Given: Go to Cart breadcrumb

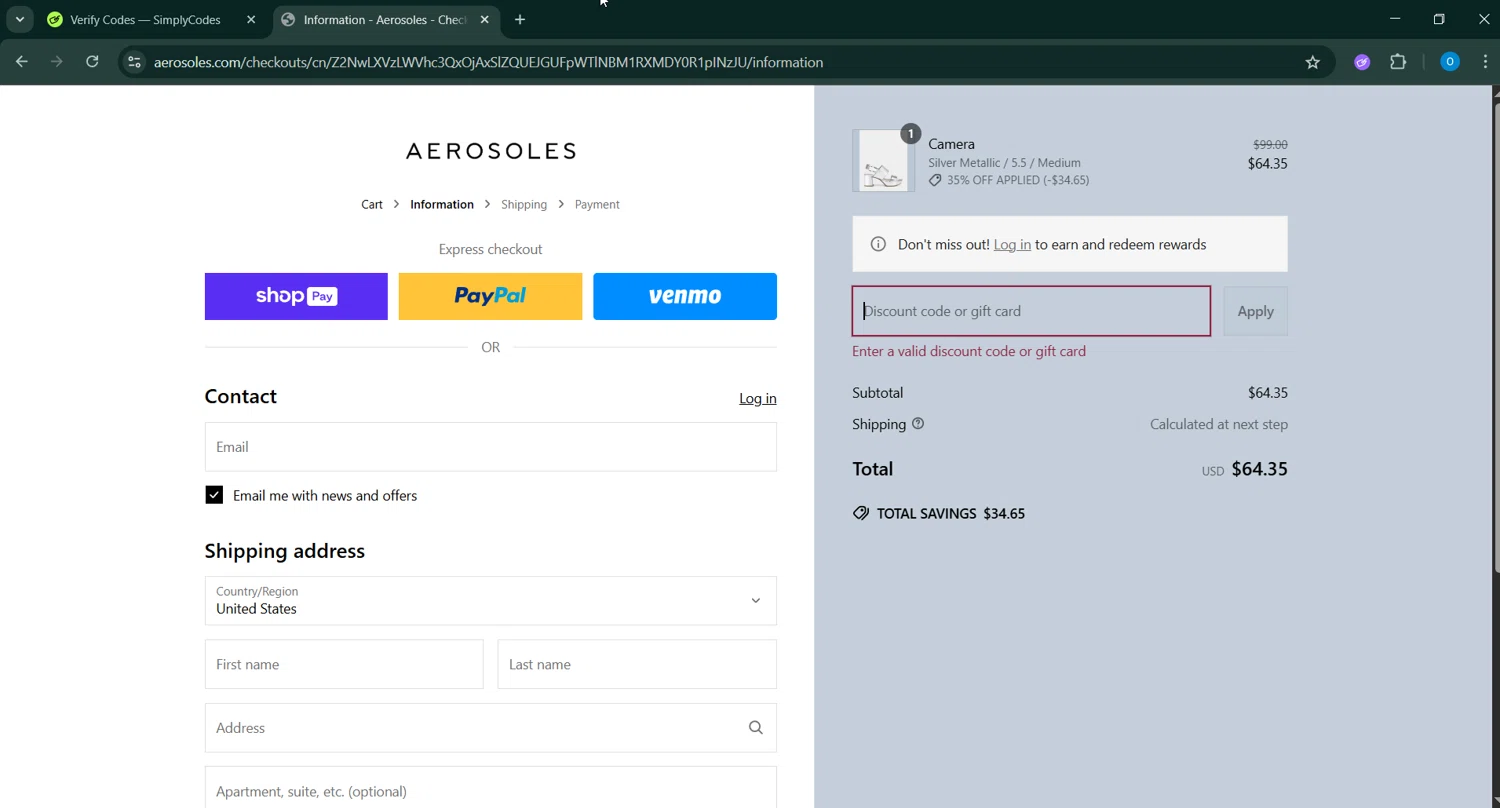Looking at the screenshot, I should [x=372, y=204].
